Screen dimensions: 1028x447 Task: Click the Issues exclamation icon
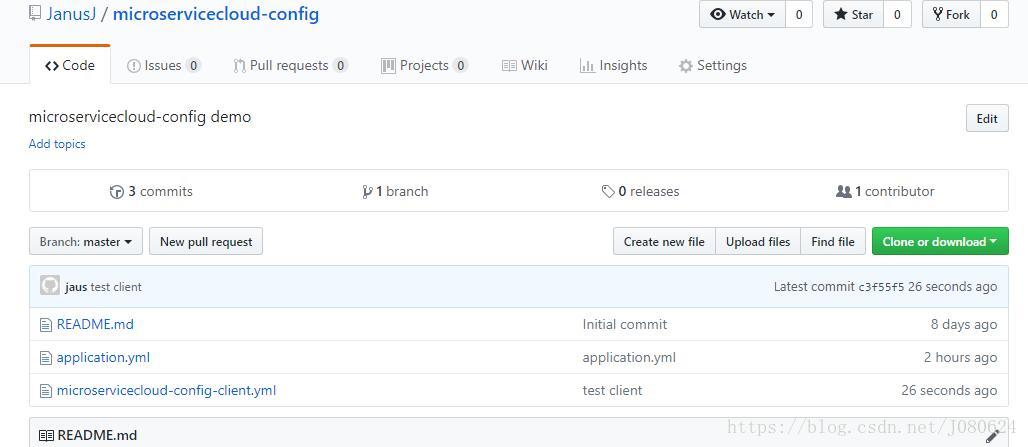pyautogui.click(x=134, y=66)
